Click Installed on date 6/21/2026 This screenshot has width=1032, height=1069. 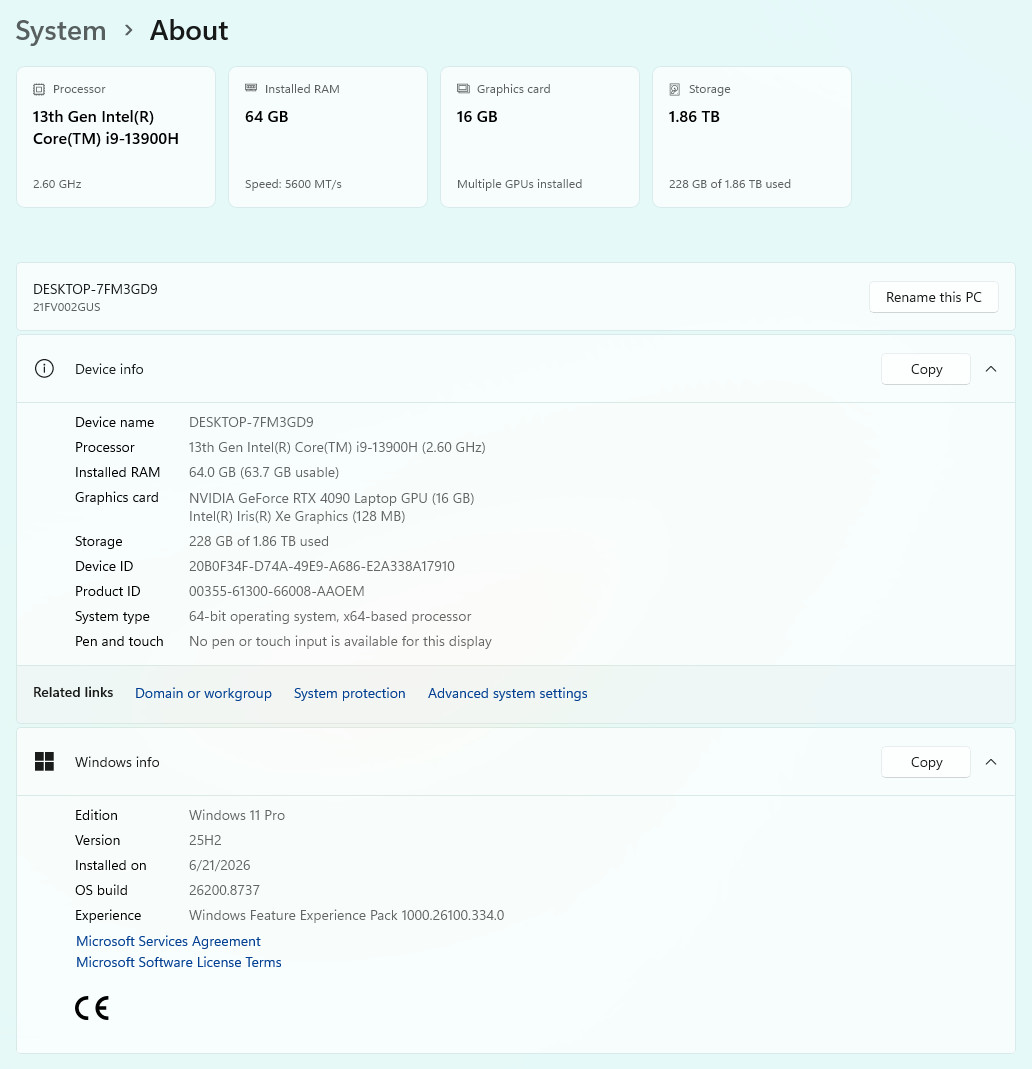[219, 865]
